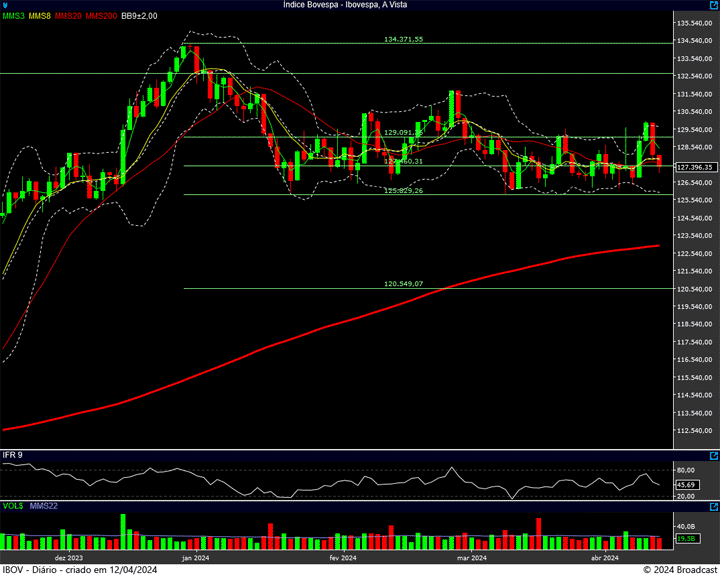Select the MMS20 moving average label
Viewport: 720px width, 575px height.
point(69,16)
